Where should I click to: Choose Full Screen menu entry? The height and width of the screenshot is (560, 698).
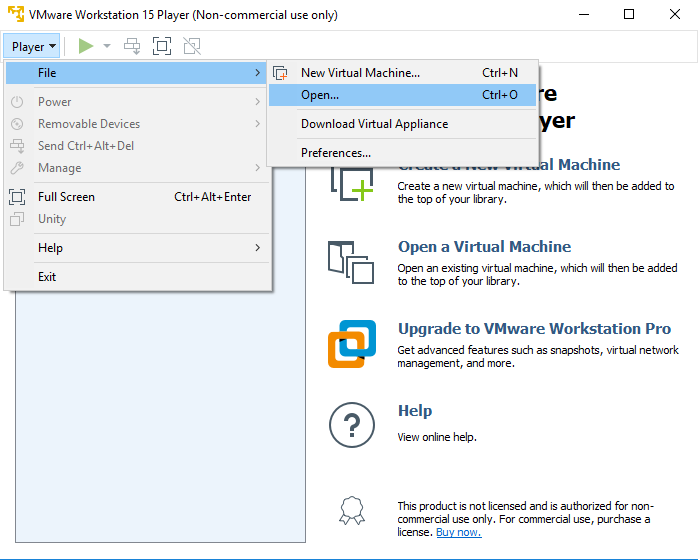(x=137, y=197)
